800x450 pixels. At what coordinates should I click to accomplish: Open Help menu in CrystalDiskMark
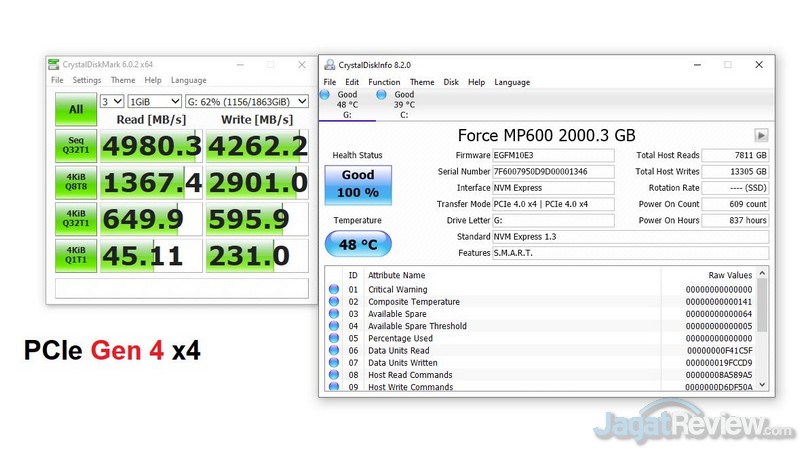[153, 80]
